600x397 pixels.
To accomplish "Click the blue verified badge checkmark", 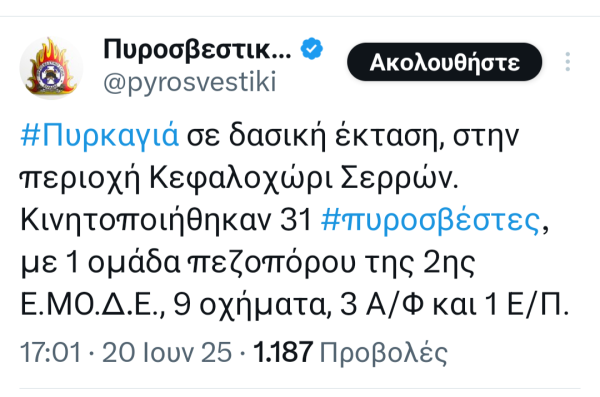I will tap(312, 48).
